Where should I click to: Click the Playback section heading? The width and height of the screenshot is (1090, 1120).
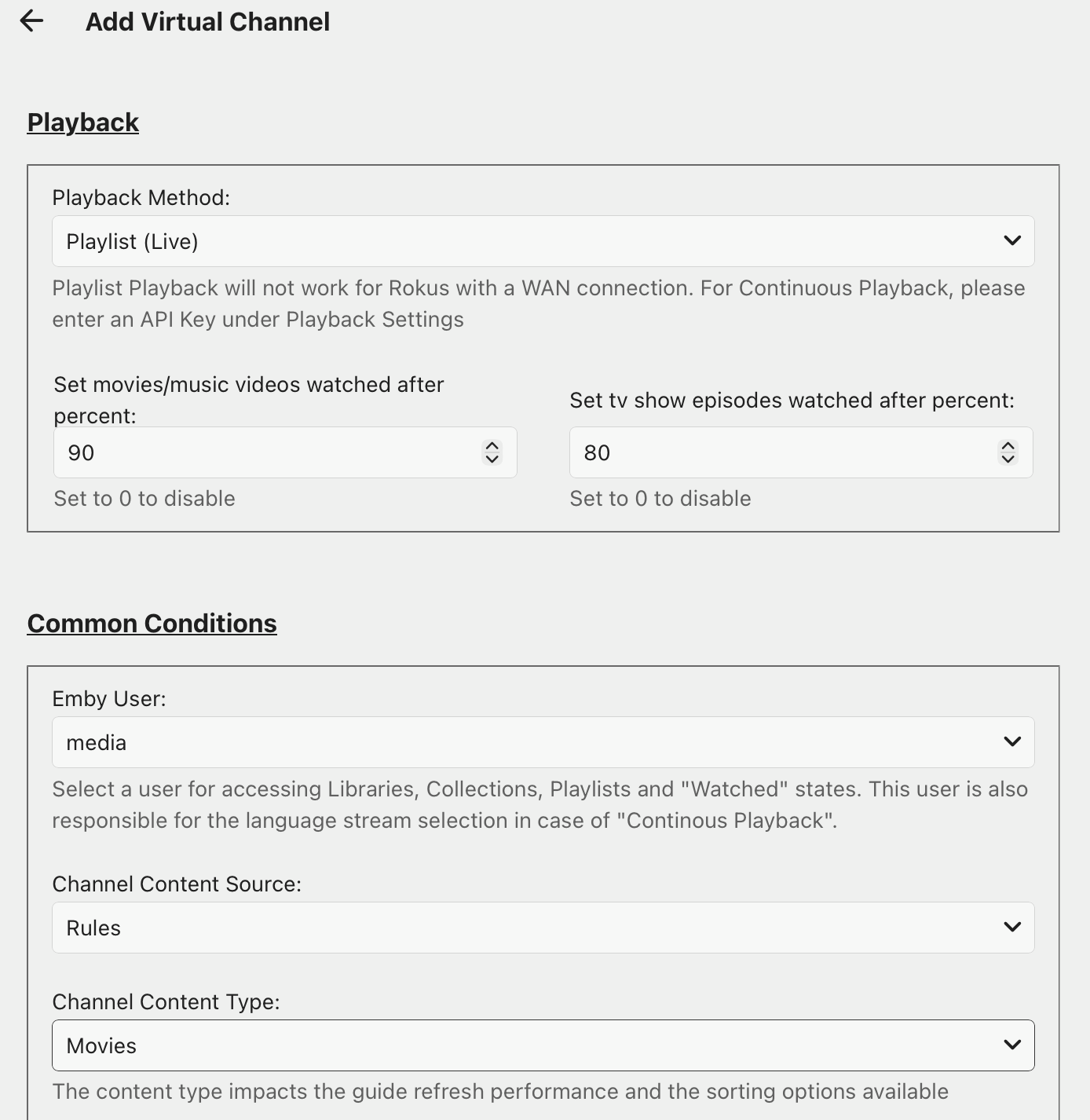click(83, 123)
